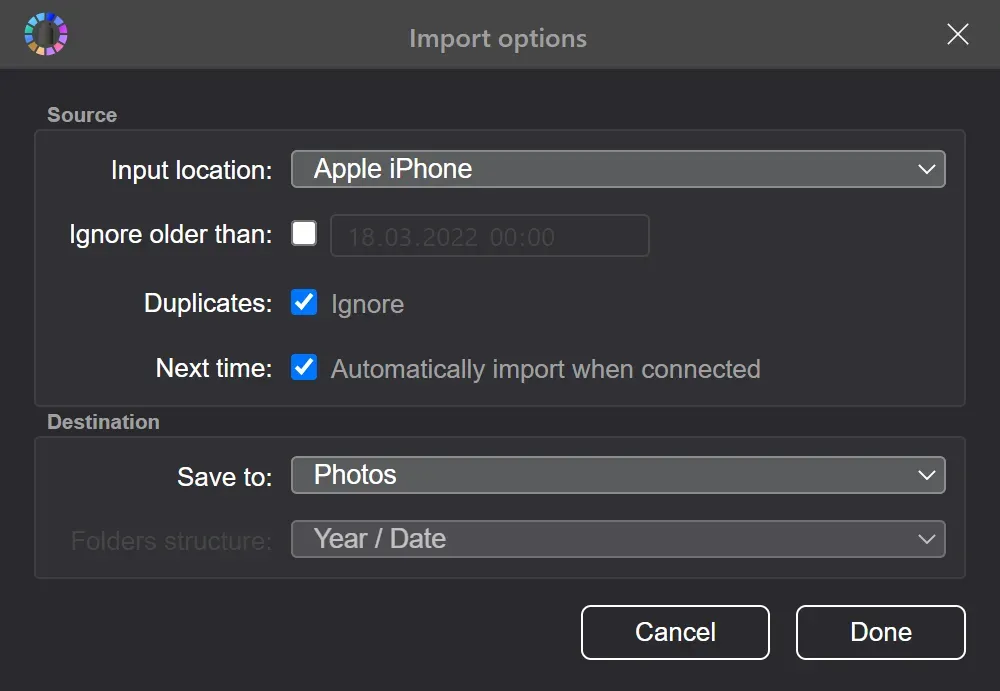Click the chevron on the Save to selector
The height and width of the screenshot is (691, 1000).
(928, 475)
